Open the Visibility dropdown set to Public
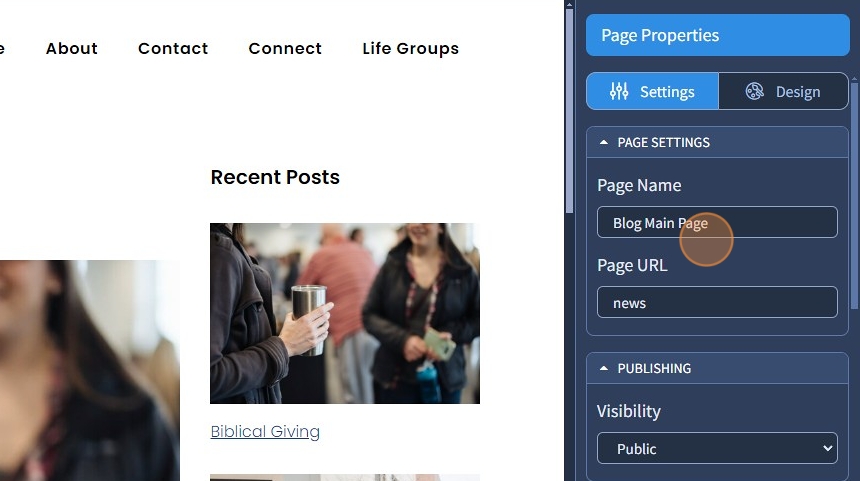The image size is (860, 481). pyautogui.click(x=717, y=448)
